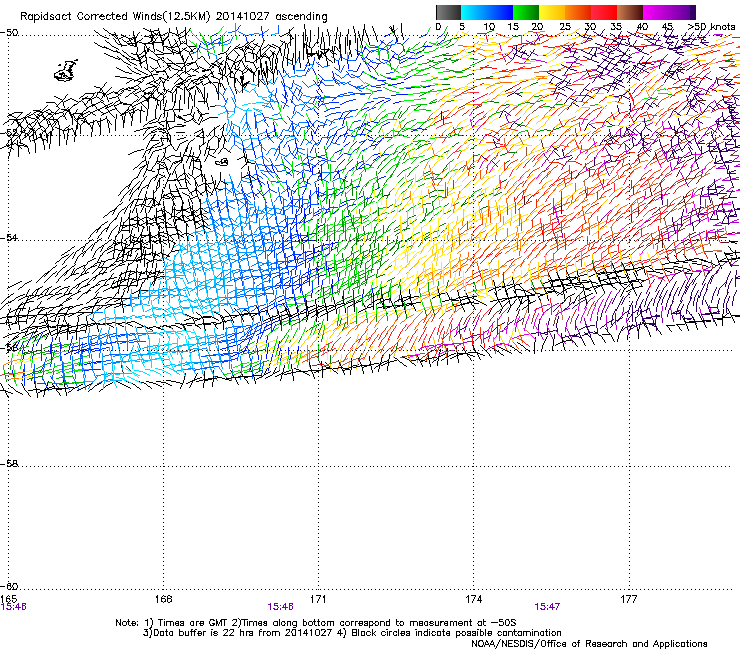Select the yellow 20–25 knots legend segment
Viewport: 740px width, 650px height.
pos(552,12)
